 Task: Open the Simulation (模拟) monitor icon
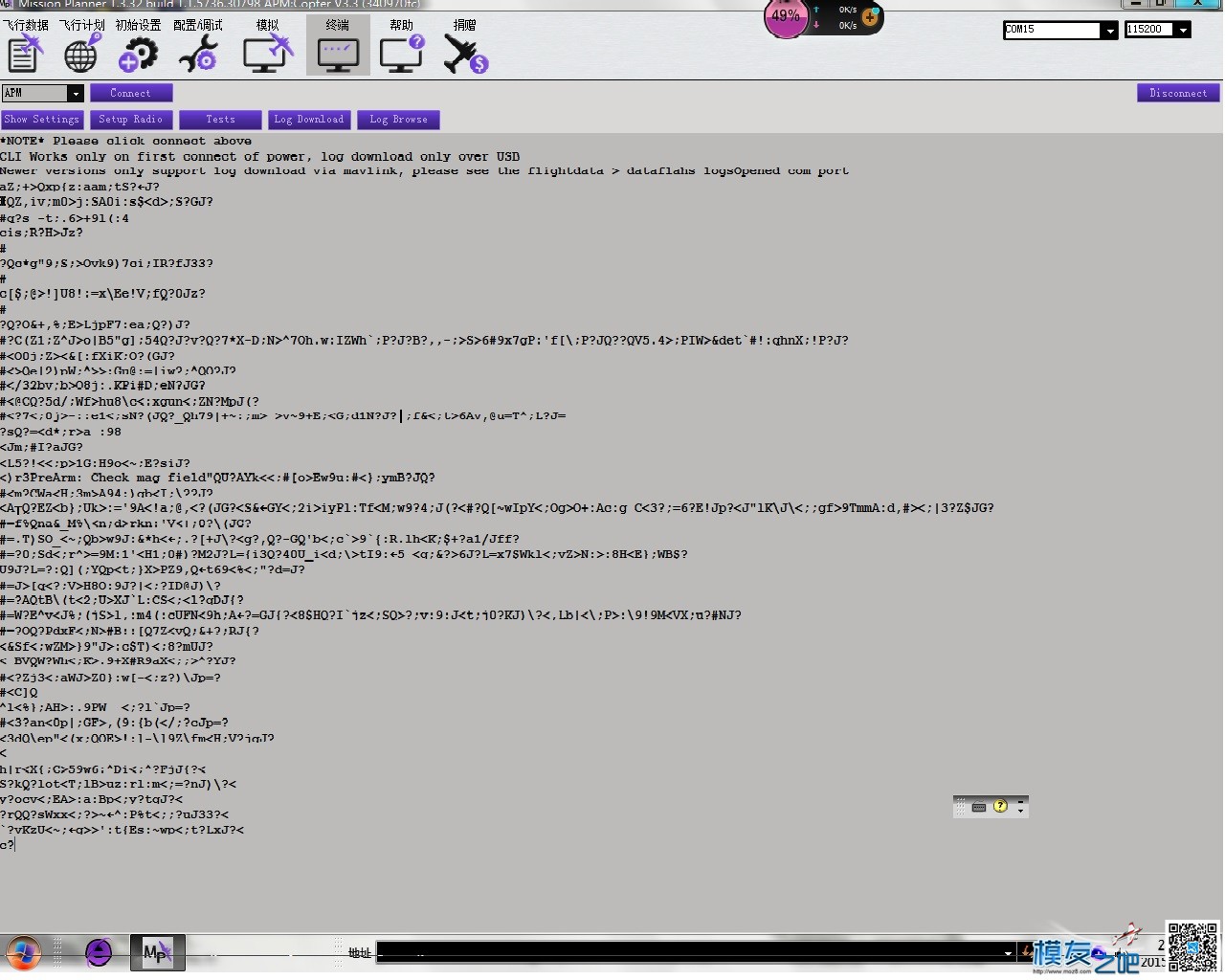pos(268,46)
